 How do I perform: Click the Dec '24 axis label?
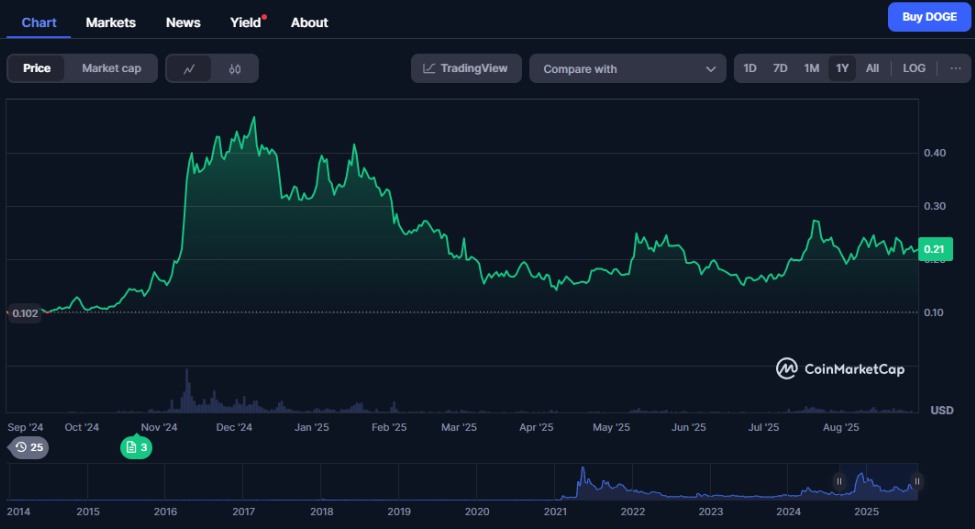click(x=234, y=427)
